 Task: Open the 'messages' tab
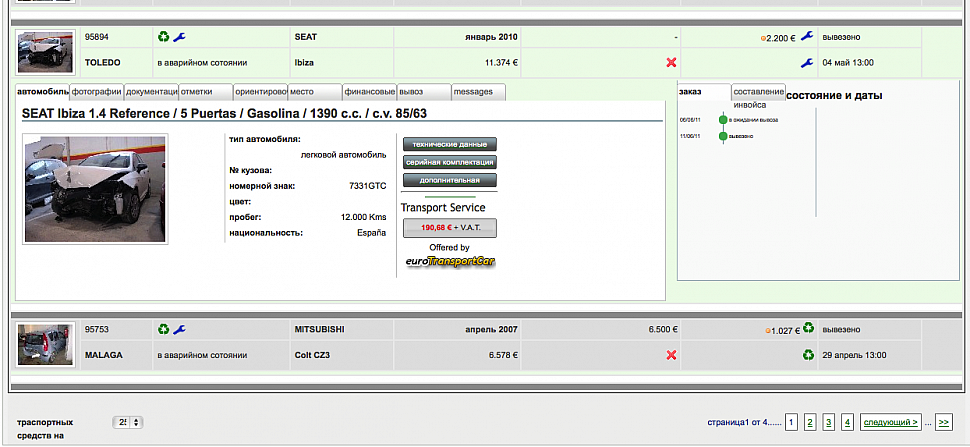tap(478, 92)
